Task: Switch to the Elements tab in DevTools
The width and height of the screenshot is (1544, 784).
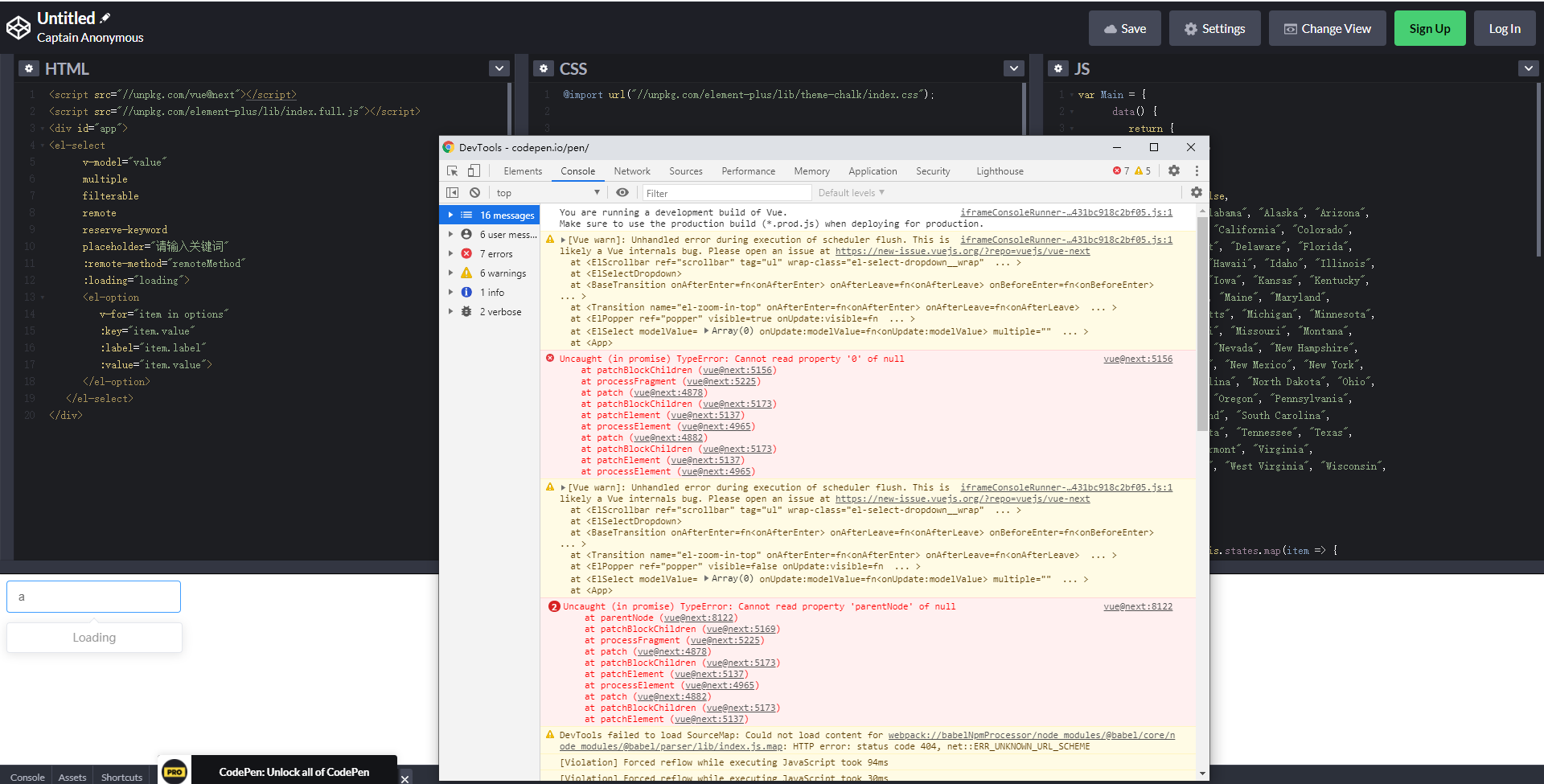Action: coord(523,171)
